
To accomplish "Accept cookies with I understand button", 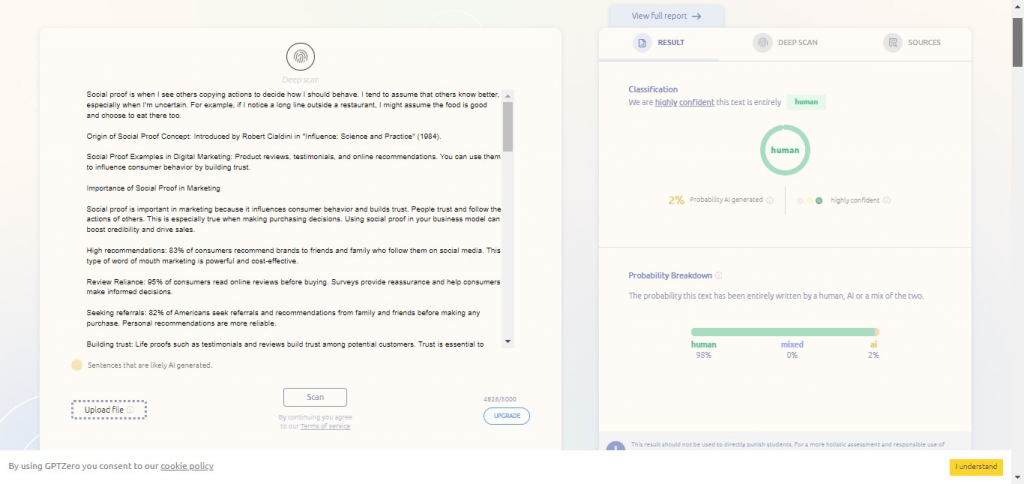I will (x=976, y=467).
